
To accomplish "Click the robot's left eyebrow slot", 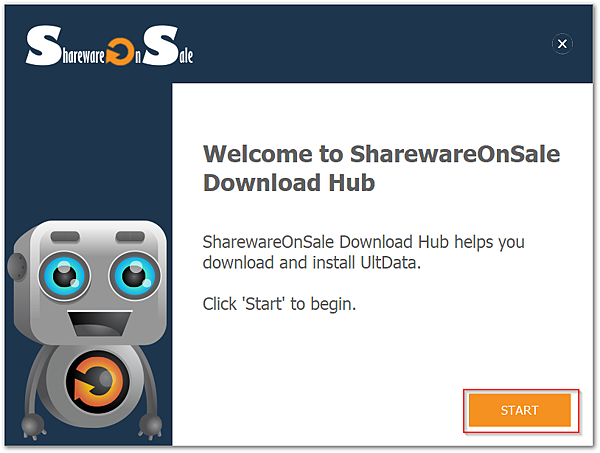I will (65, 237).
